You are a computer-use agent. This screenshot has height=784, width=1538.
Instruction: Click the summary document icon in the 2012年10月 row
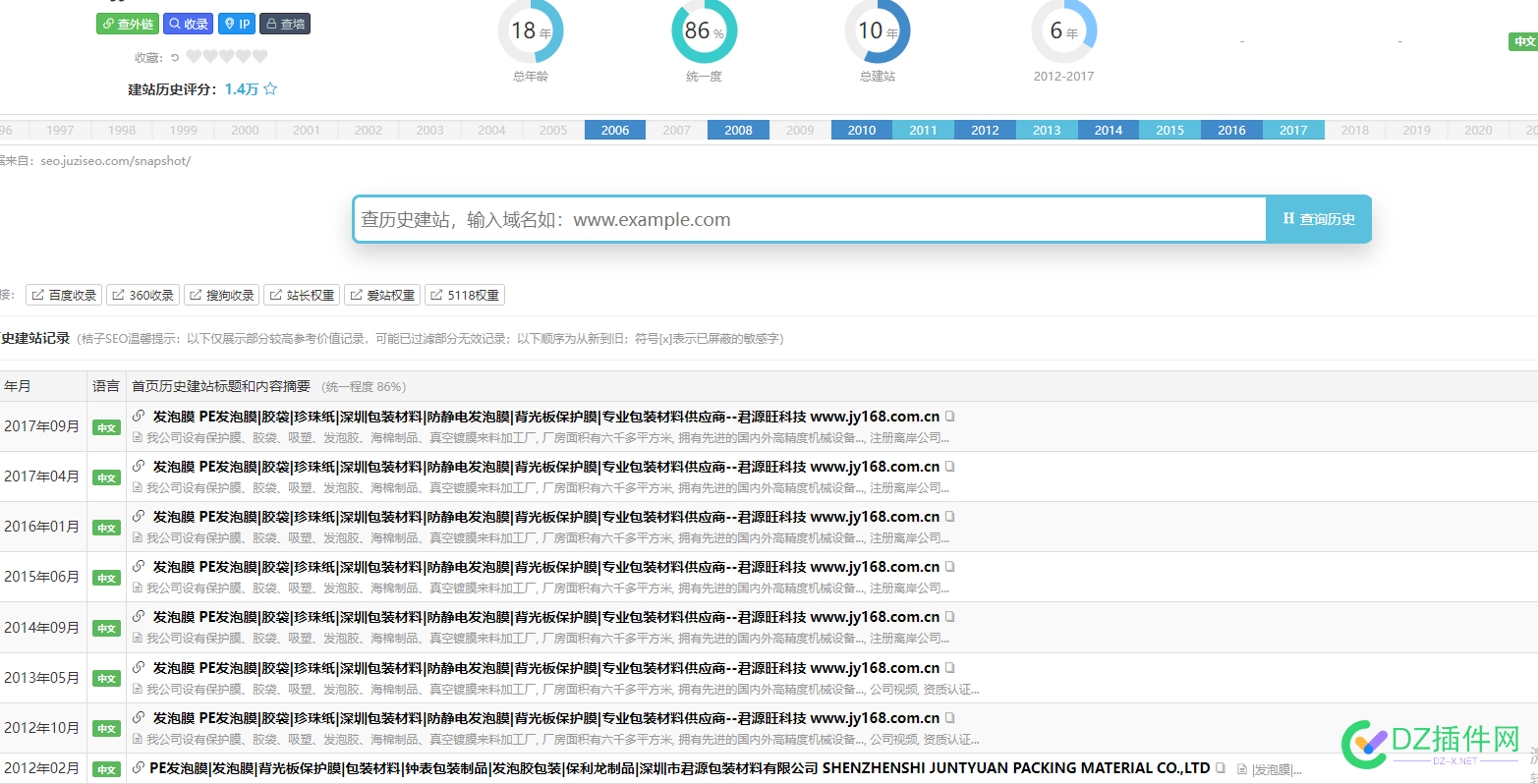[138, 740]
